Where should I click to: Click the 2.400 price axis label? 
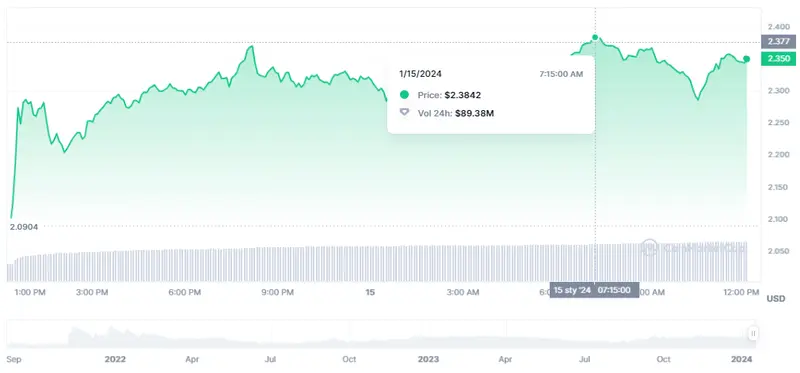tap(778, 27)
